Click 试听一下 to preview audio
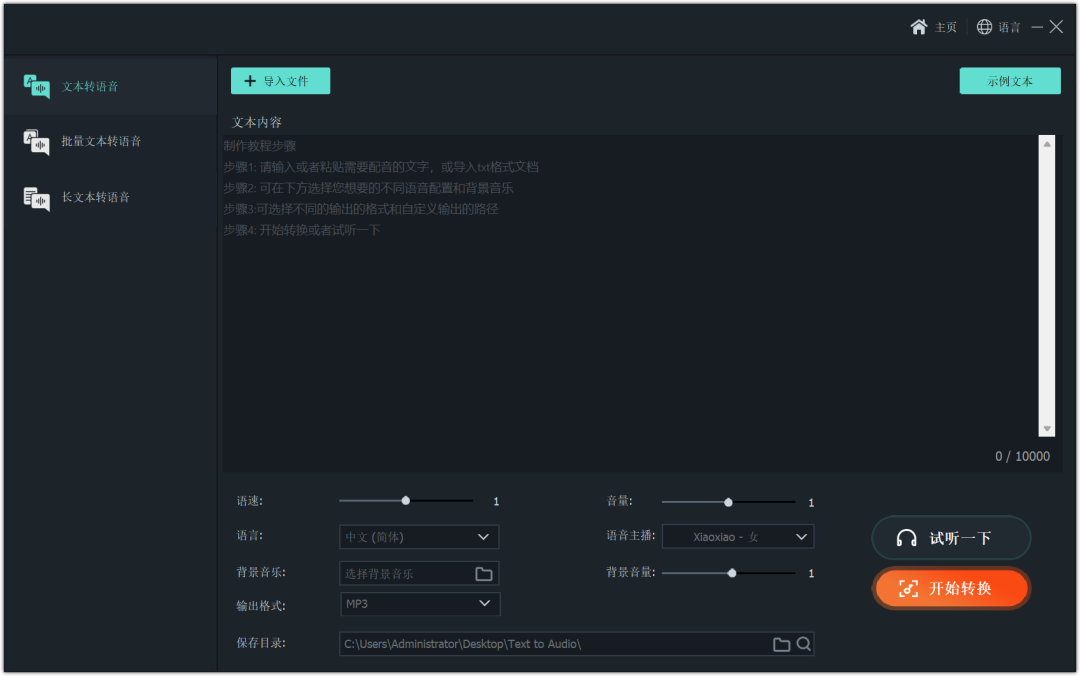The width and height of the screenshot is (1080, 676). point(951,537)
